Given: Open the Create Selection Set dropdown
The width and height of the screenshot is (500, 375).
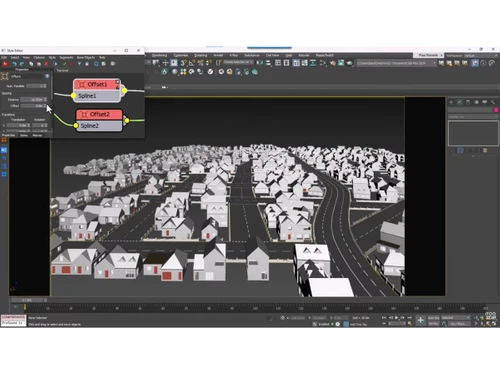Looking at the screenshot, I should pyautogui.click(x=239, y=62).
